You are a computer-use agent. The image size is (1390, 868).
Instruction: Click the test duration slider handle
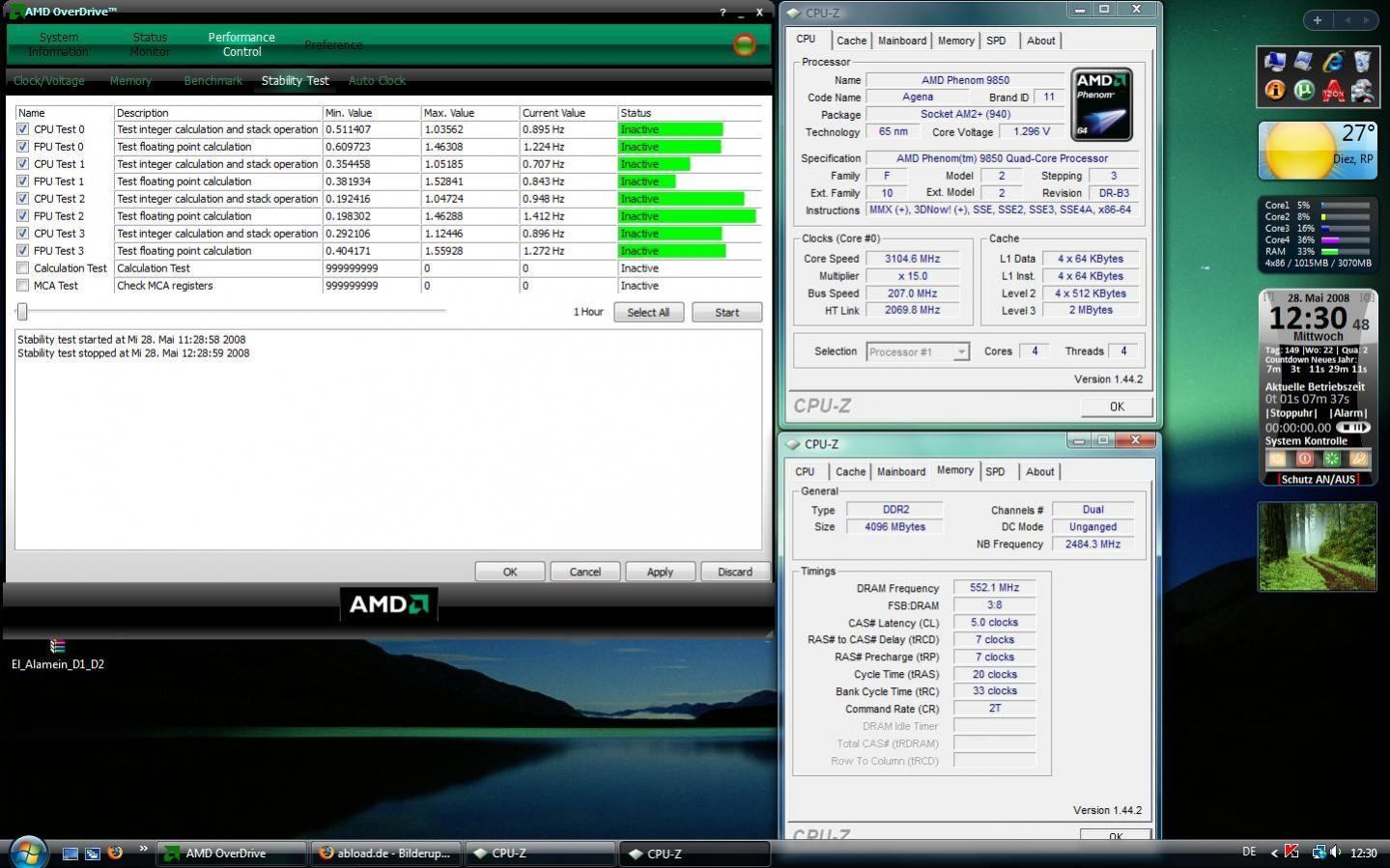22,311
